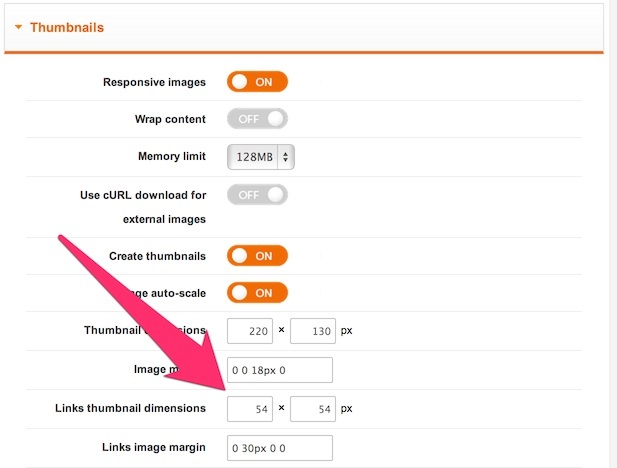The image size is (617, 468).
Task: Click the thumbnail width field showing 220
Action: pos(250,331)
